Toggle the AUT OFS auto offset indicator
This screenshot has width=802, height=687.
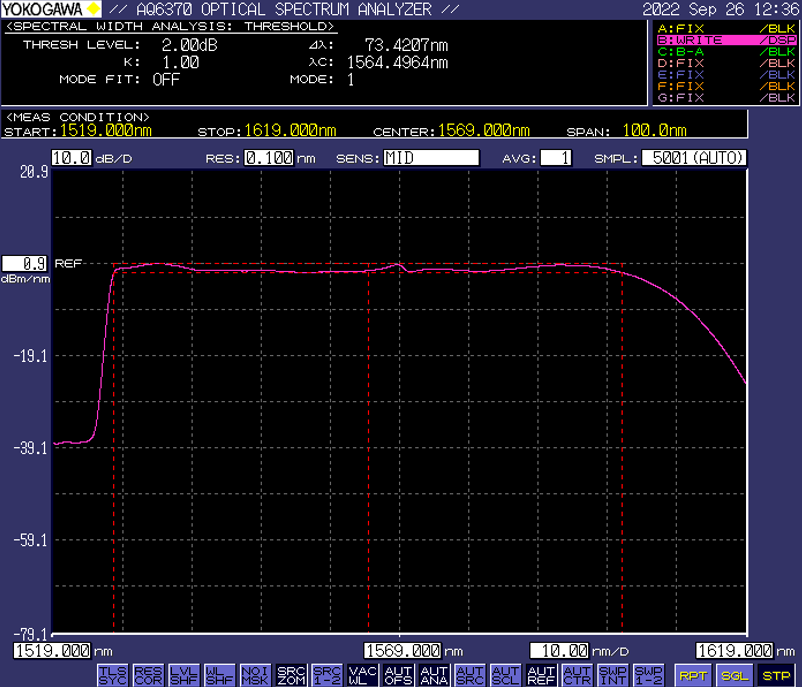398,675
